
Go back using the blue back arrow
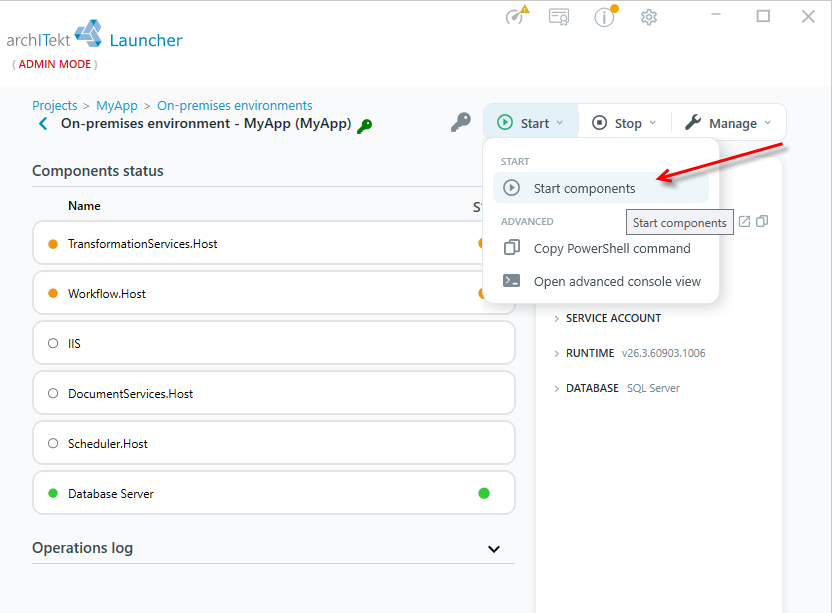click(44, 124)
